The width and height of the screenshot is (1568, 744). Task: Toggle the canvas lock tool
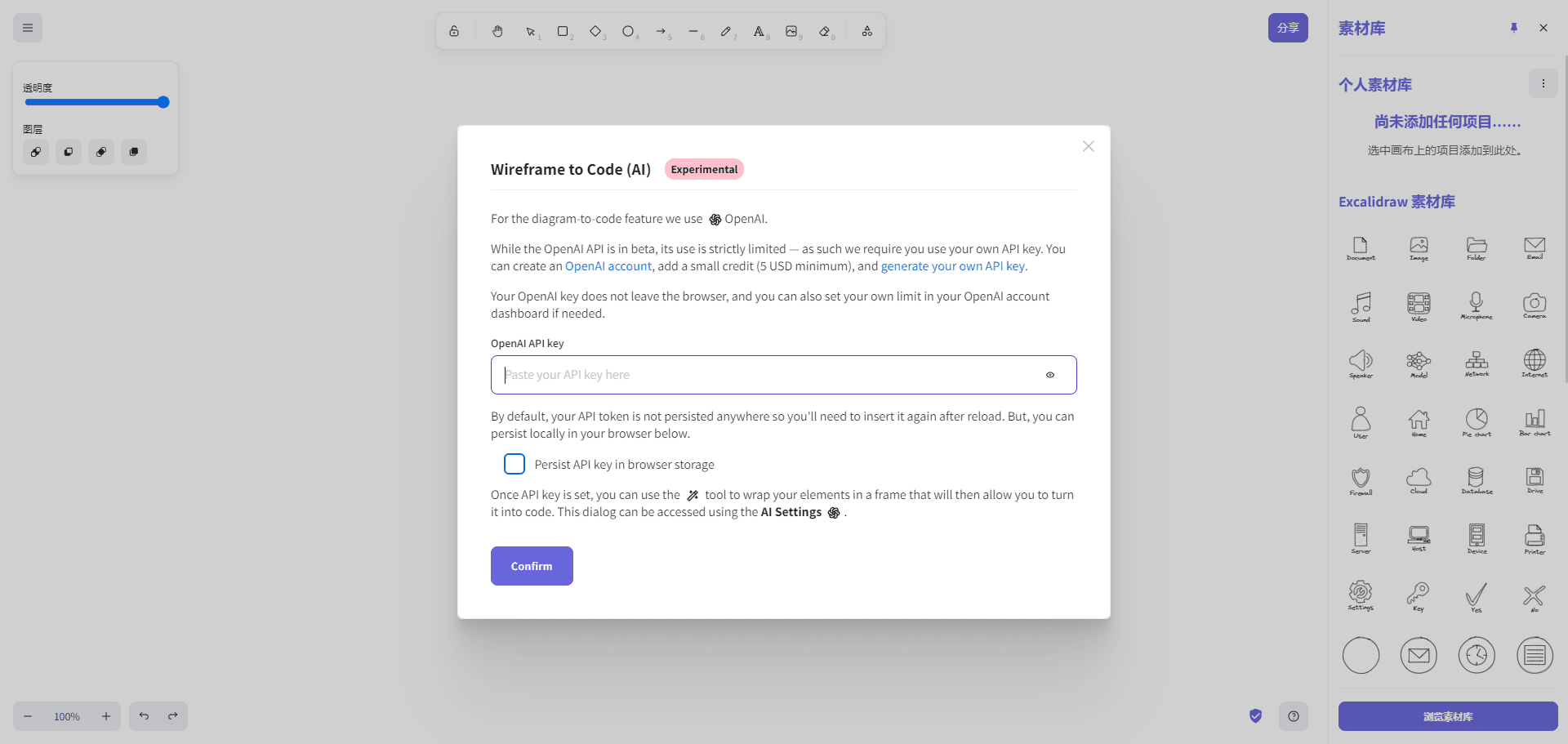pos(454,31)
